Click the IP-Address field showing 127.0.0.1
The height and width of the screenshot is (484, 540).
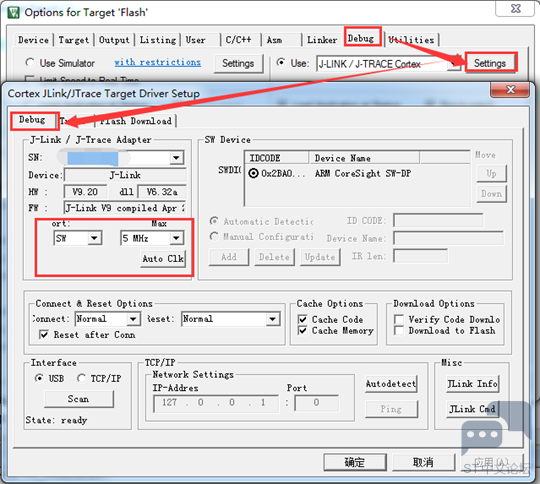tap(216, 403)
